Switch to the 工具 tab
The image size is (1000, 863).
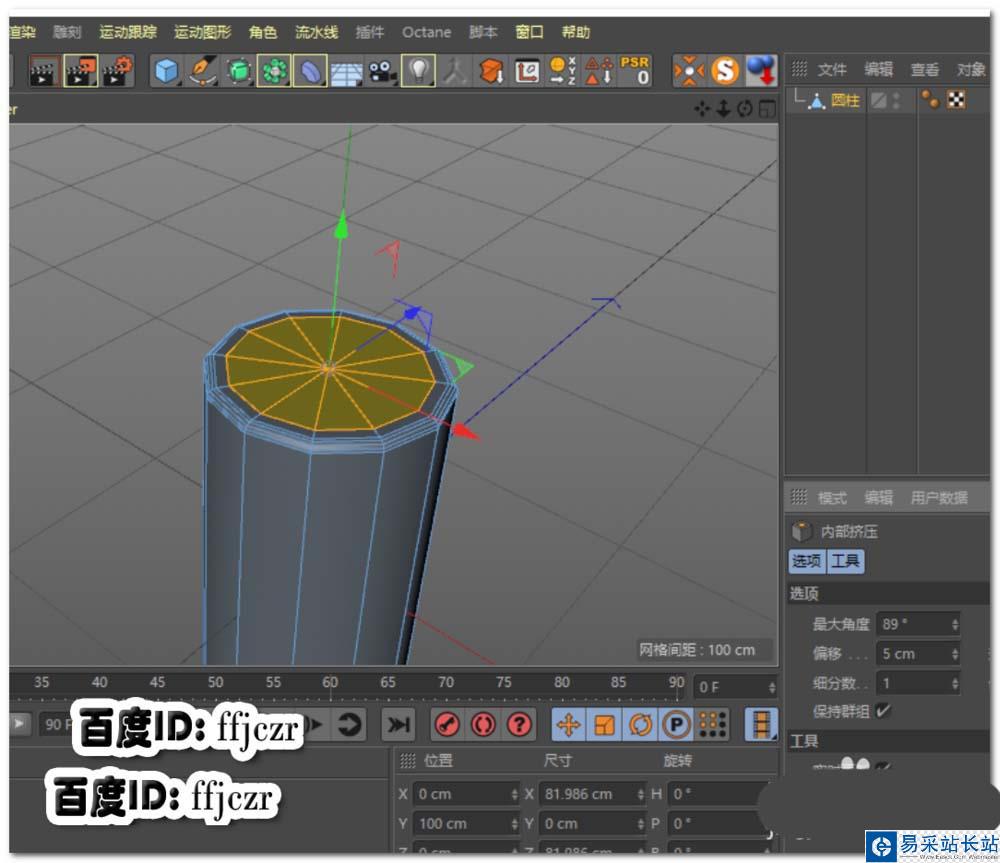(846, 561)
